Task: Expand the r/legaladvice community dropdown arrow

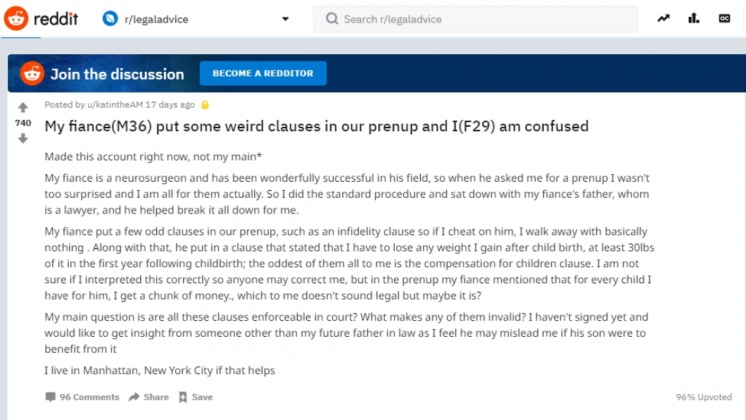Action: click(x=285, y=19)
